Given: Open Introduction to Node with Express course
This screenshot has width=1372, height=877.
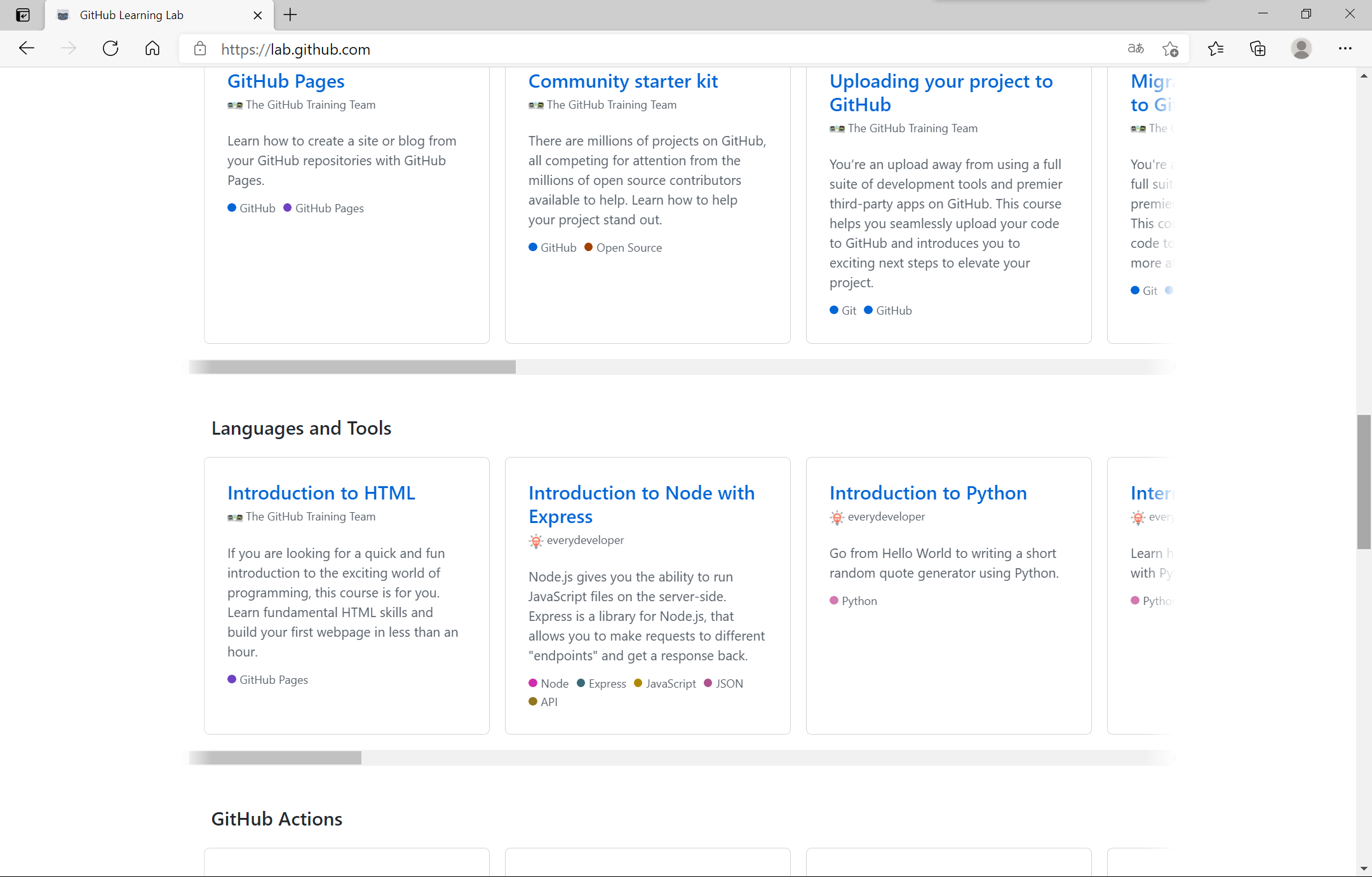Looking at the screenshot, I should [x=641, y=505].
